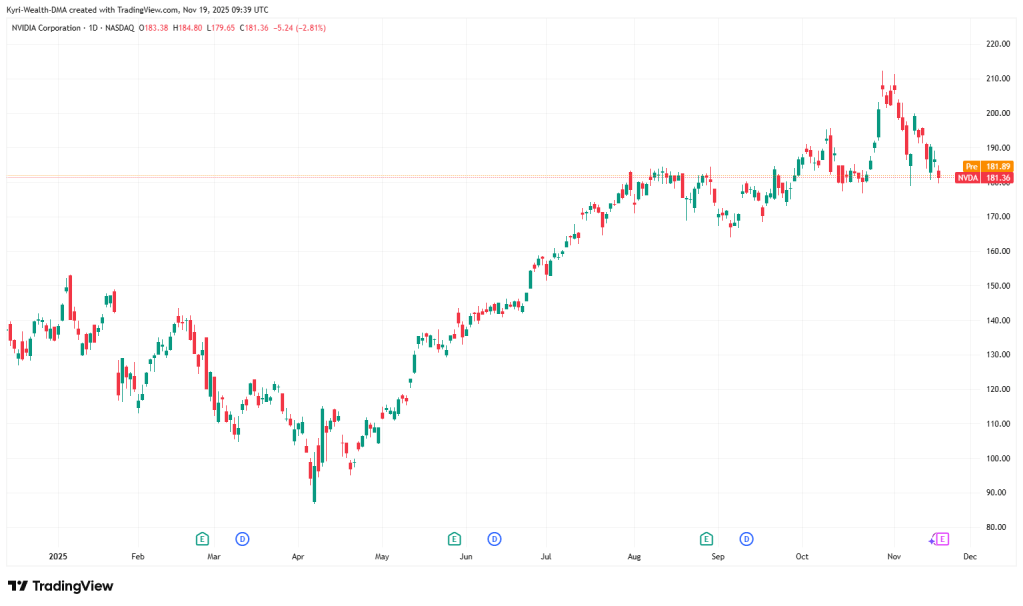The height and width of the screenshot is (606, 1023).
Task: Open the dividend marker after Jun
Action: [494, 539]
